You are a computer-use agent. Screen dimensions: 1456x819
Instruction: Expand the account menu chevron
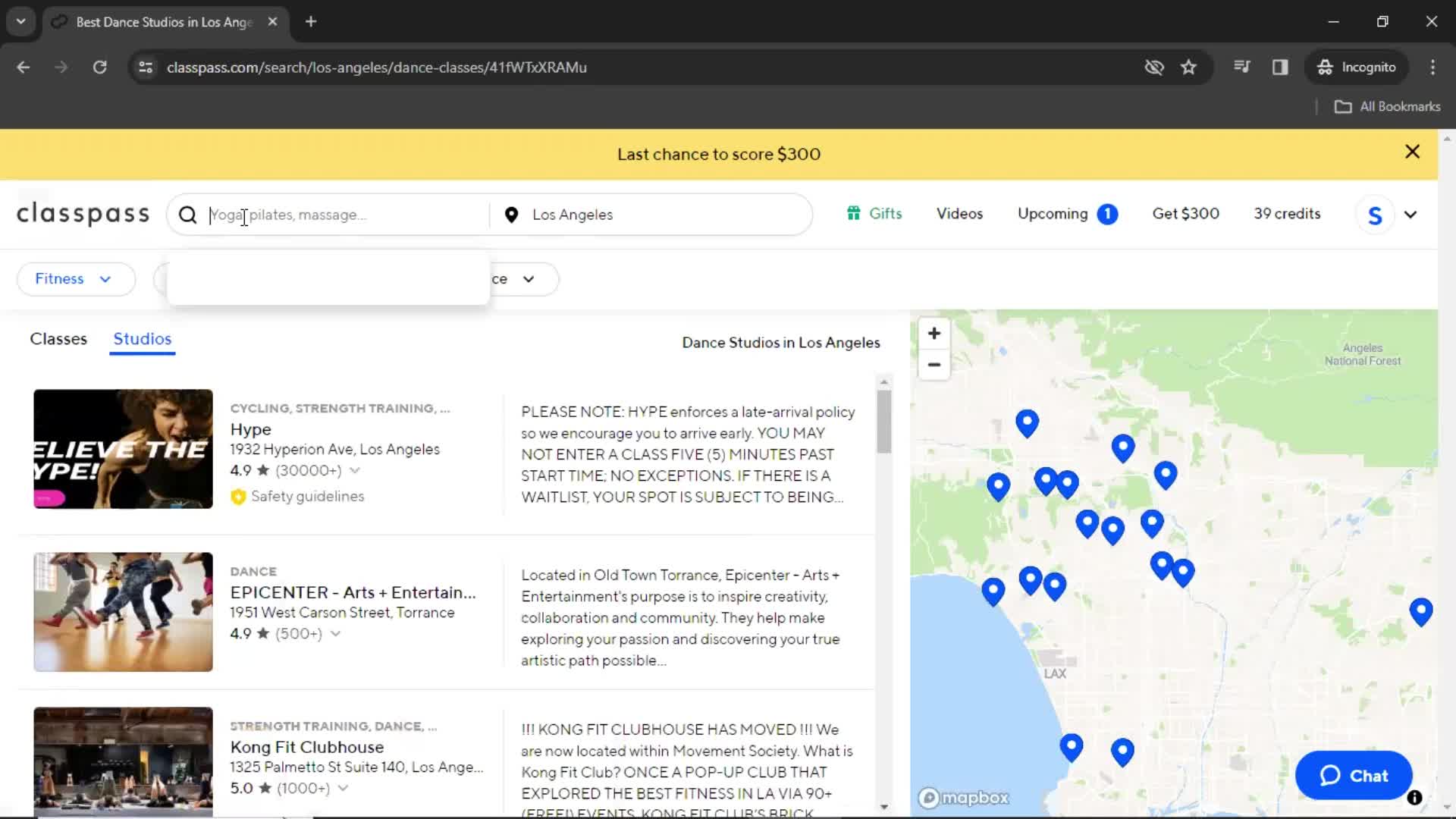[x=1410, y=215]
